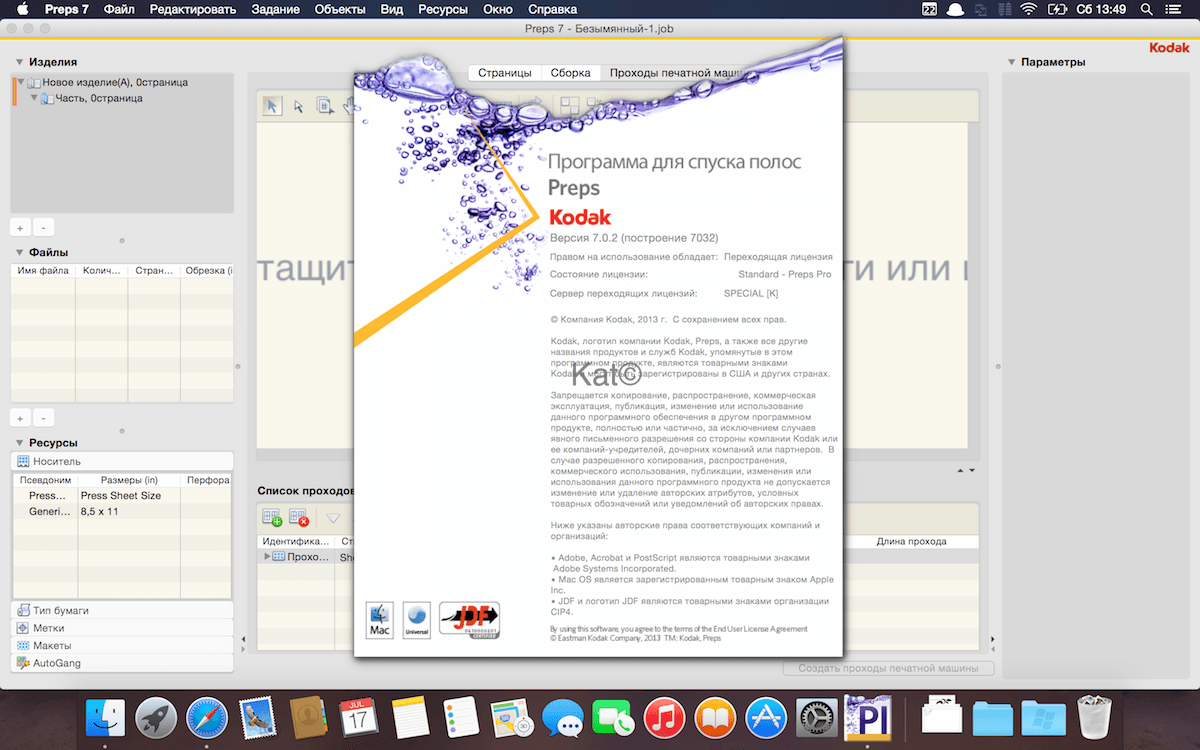Screen dimensions: 1200x750
Task: Open Calendar app from the Dock
Action: [x=359, y=717]
